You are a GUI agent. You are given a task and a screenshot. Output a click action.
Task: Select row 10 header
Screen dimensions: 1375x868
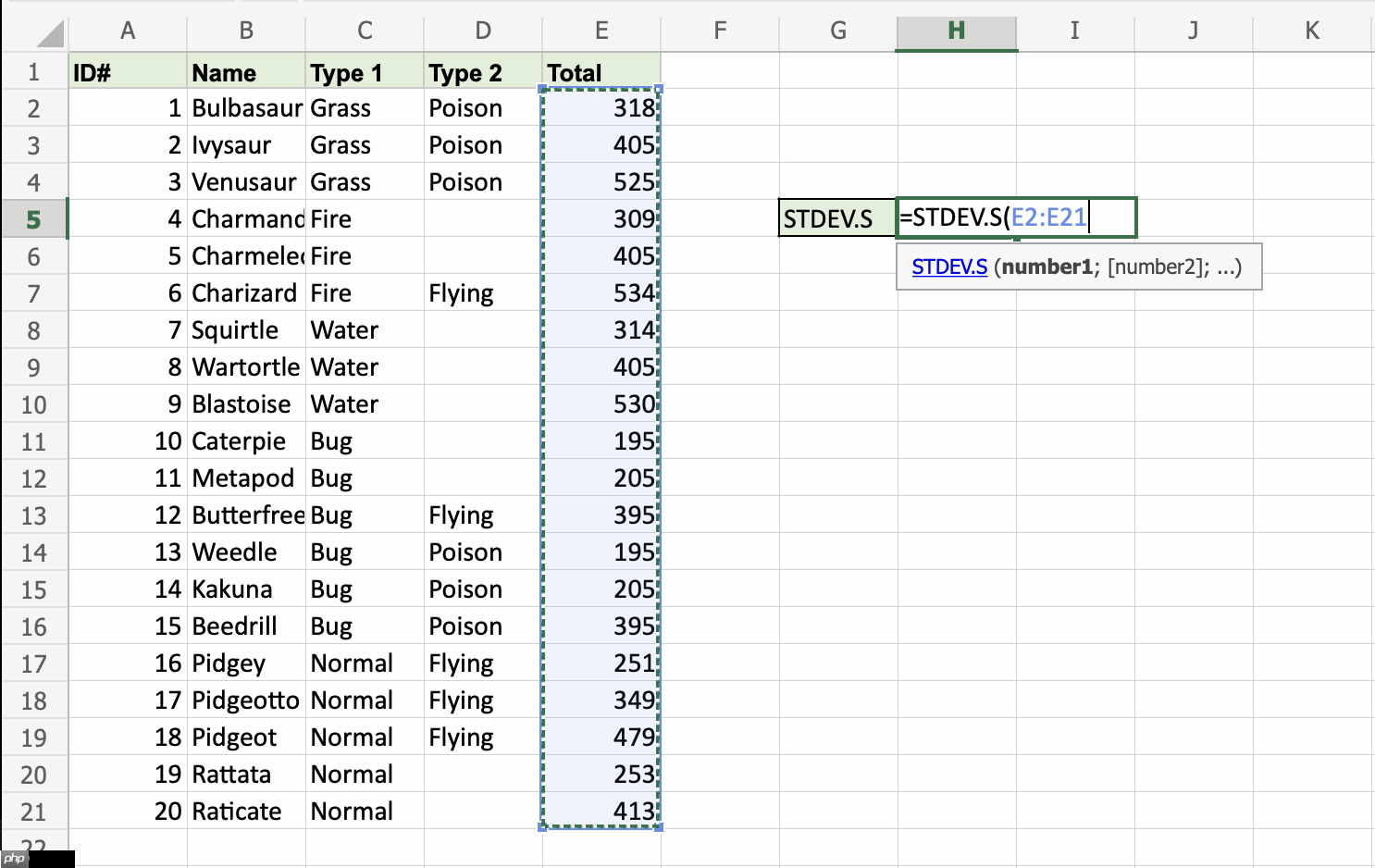[34, 404]
